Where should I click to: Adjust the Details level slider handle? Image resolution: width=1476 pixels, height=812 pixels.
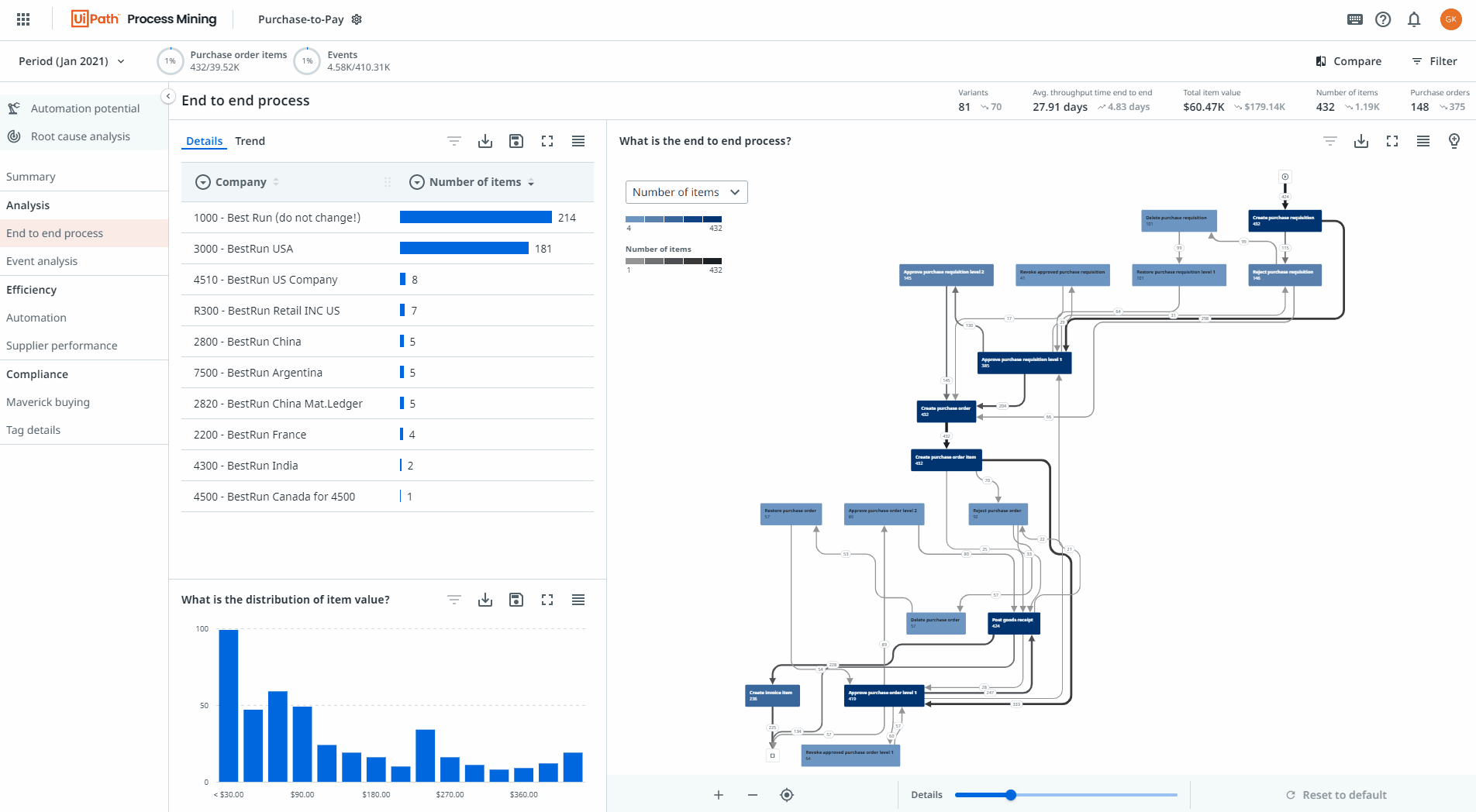pos(1011,795)
